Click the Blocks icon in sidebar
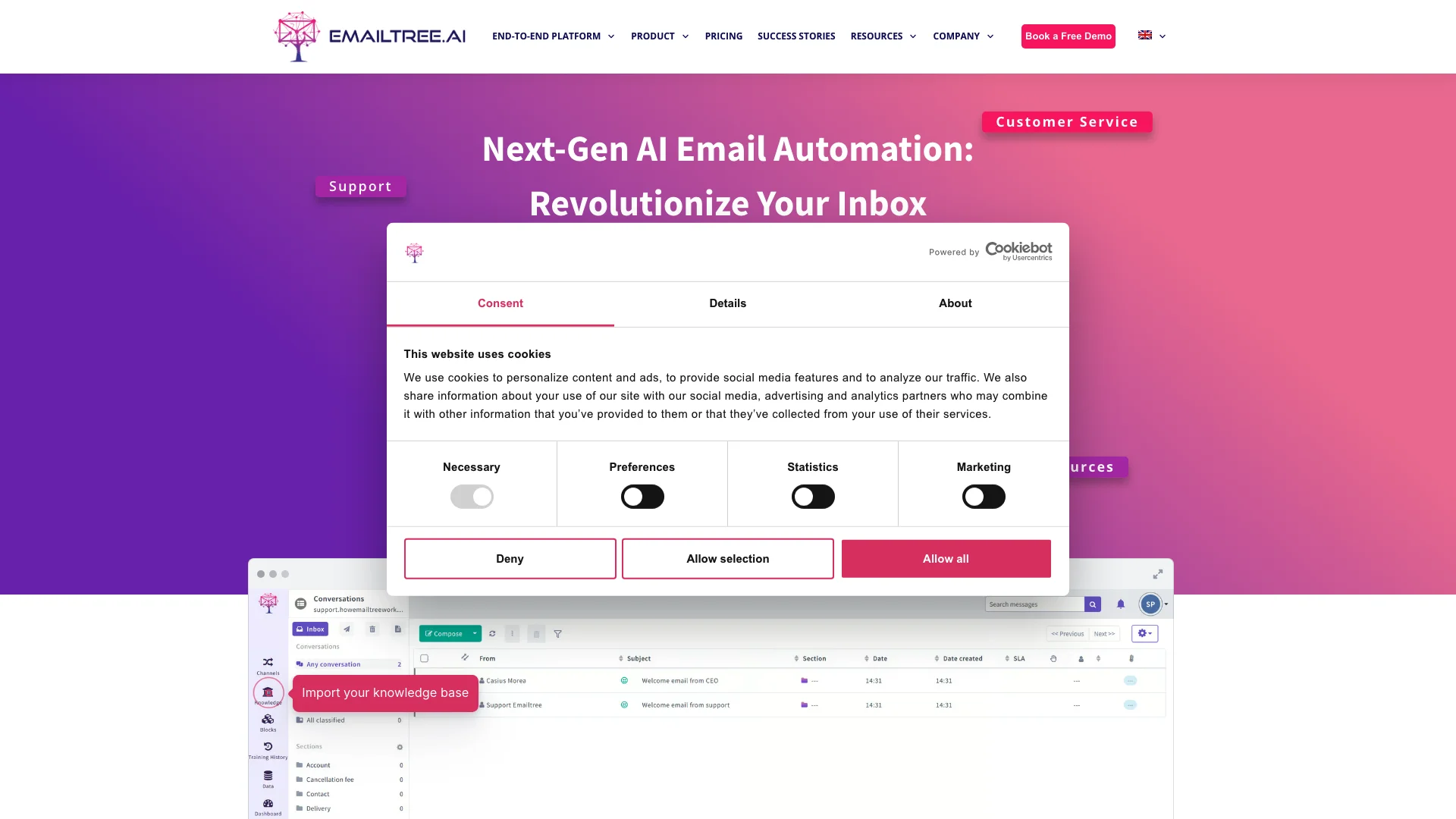 pyautogui.click(x=268, y=721)
